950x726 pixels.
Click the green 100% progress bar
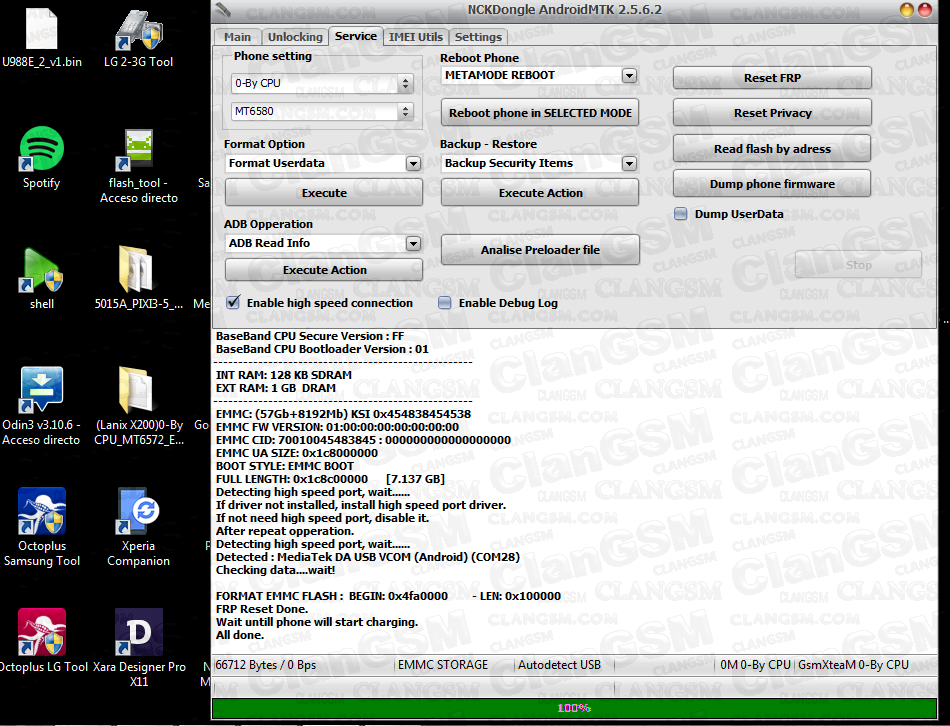574,708
